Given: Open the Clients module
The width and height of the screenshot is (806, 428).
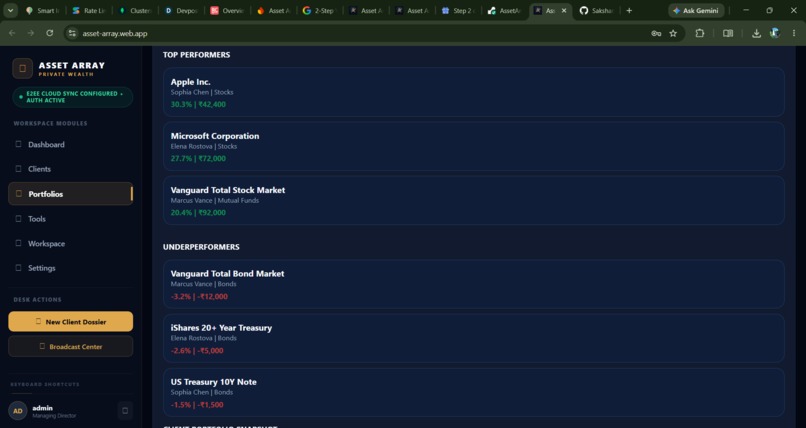Looking at the screenshot, I should (70, 169).
